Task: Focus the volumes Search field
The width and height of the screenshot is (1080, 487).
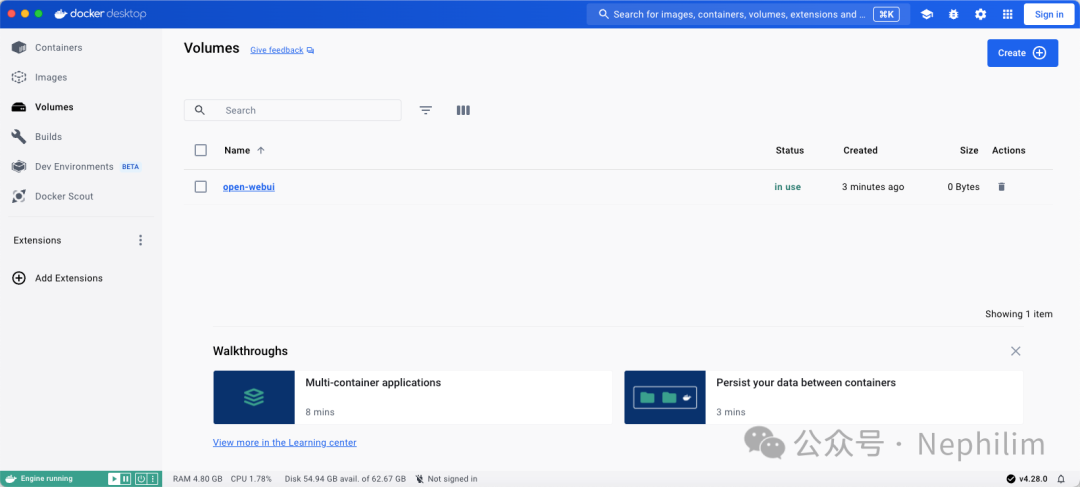Action: 293,110
